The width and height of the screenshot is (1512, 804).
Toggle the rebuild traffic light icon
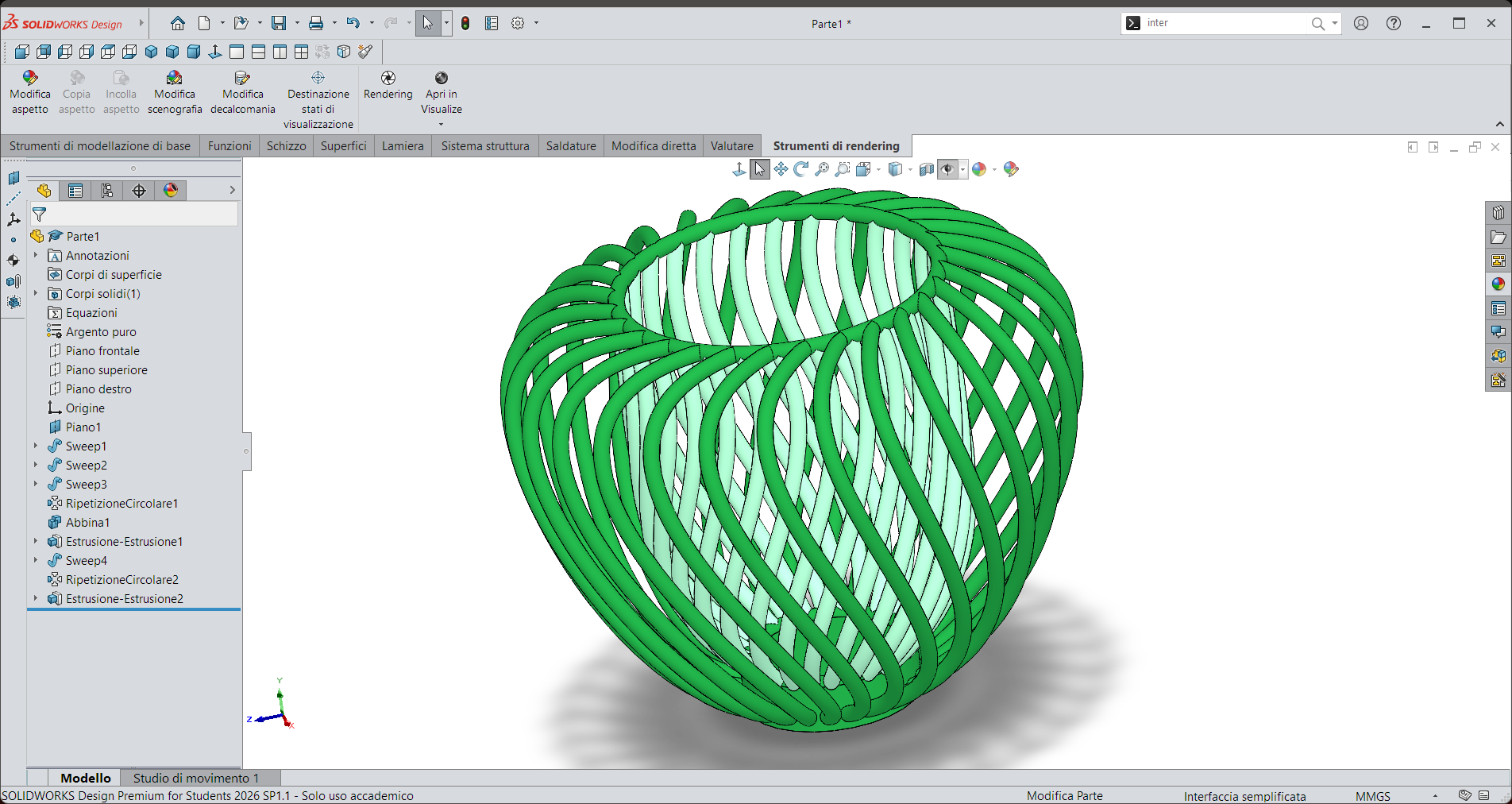[x=465, y=23]
